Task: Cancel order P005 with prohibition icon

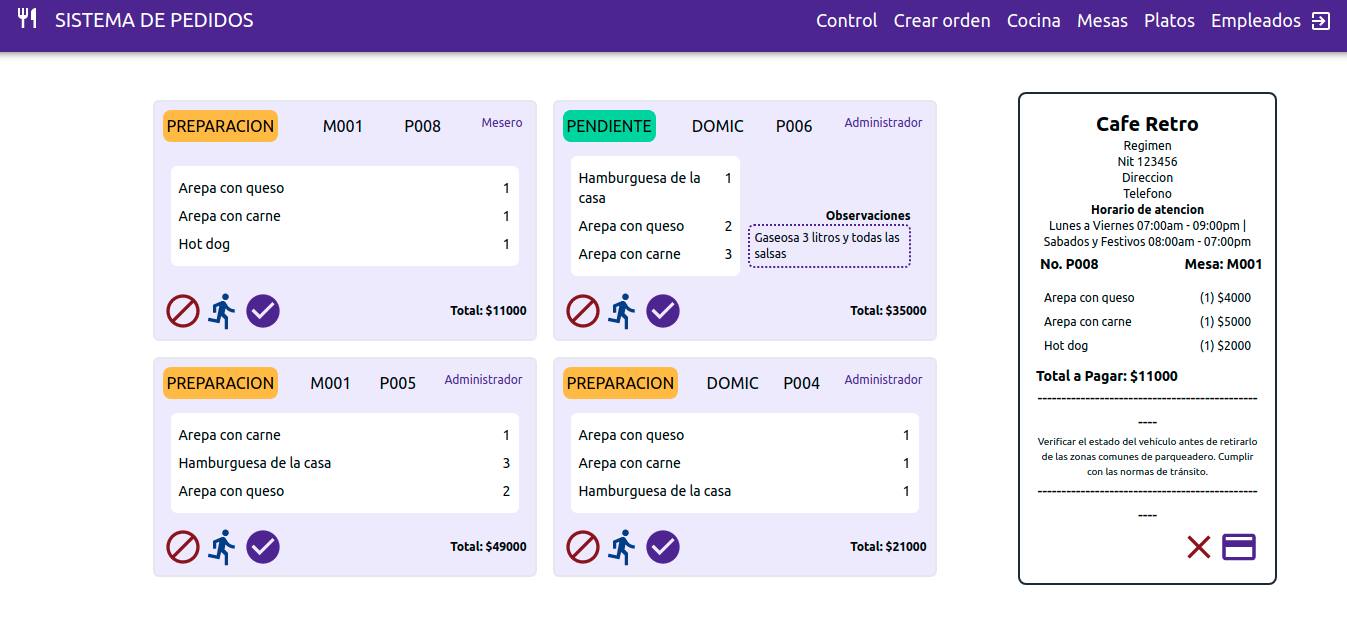Action: (183, 547)
